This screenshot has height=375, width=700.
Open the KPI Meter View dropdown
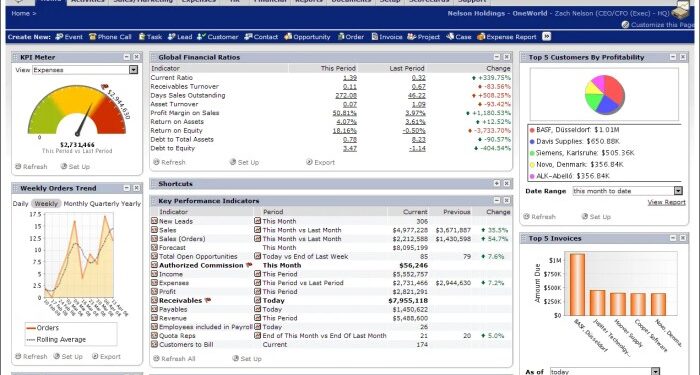coord(133,70)
